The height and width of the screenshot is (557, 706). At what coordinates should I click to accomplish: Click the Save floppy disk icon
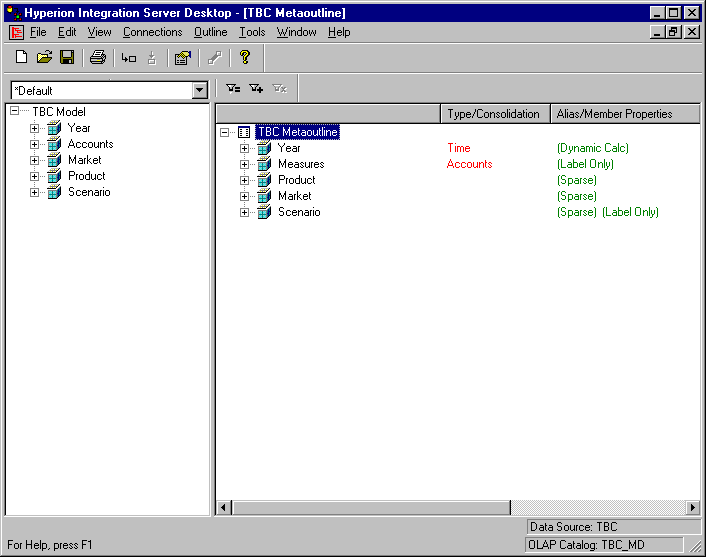(x=67, y=57)
